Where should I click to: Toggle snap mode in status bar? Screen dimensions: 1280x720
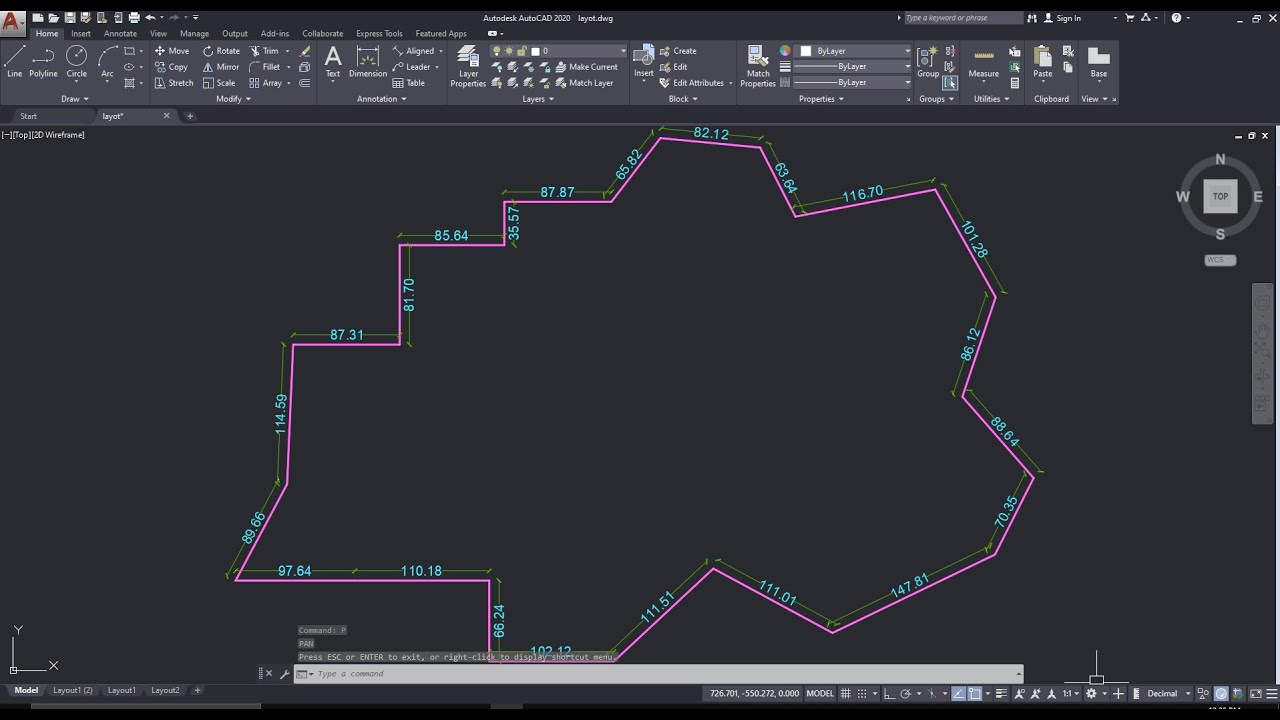862,693
